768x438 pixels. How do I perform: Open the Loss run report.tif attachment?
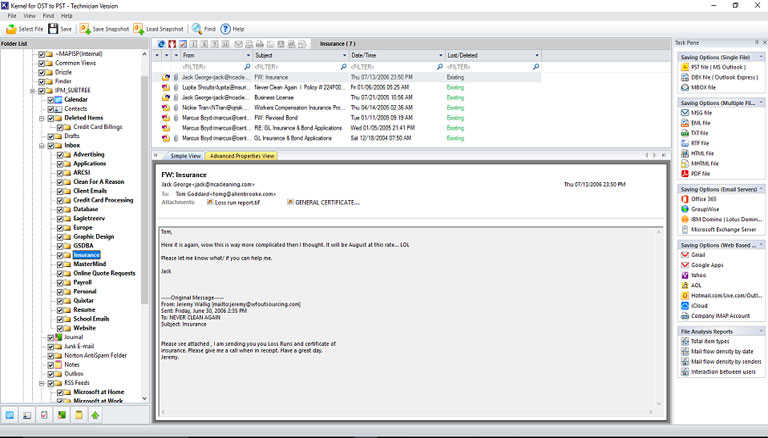click(x=236, y=202)
